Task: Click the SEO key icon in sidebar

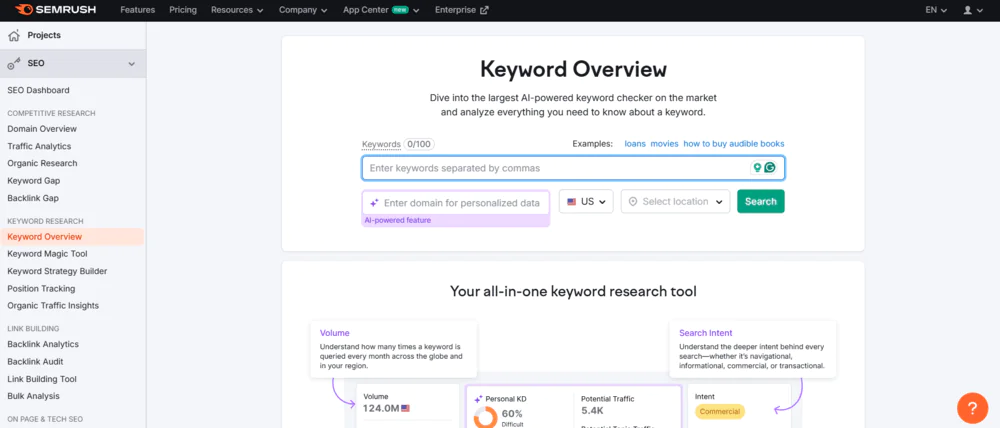Action: pyautogui.click(x=14, y=64)
